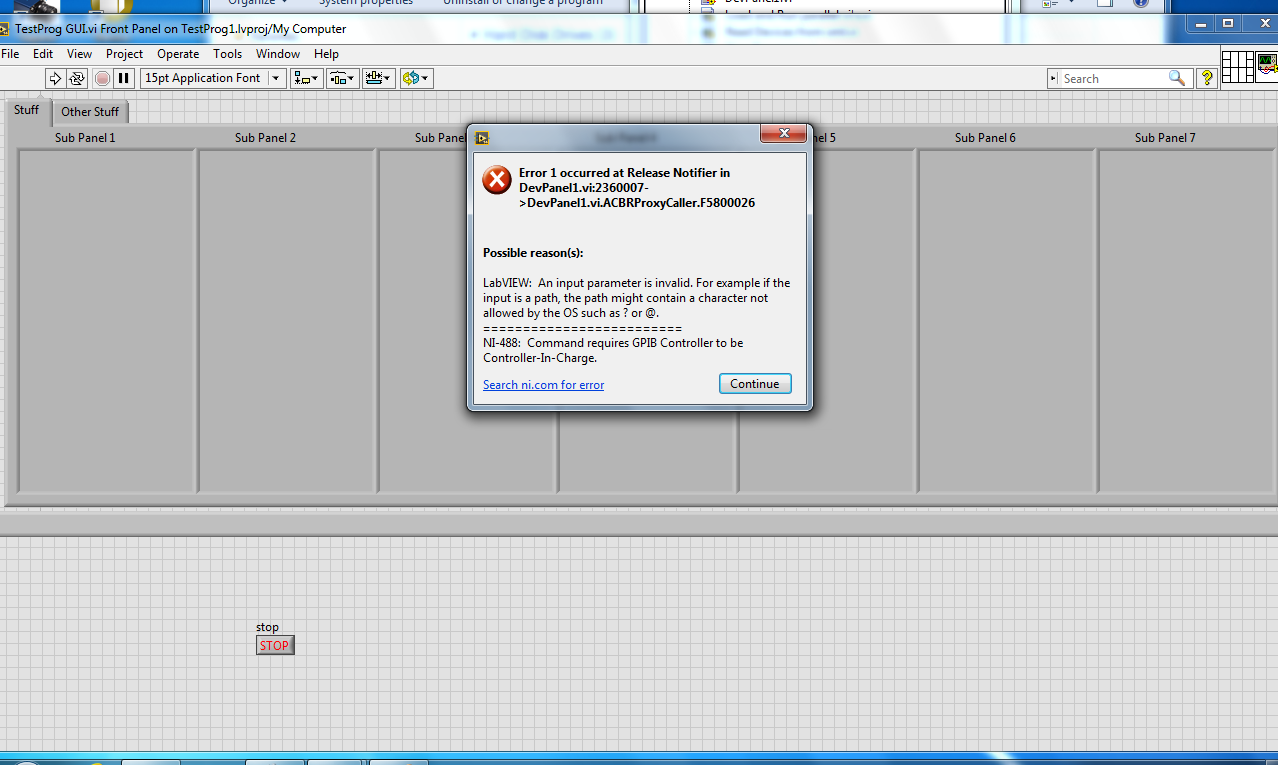Click the Pause toolbar button
This screenshot has width=1278, height=765.
pos(124,78)
